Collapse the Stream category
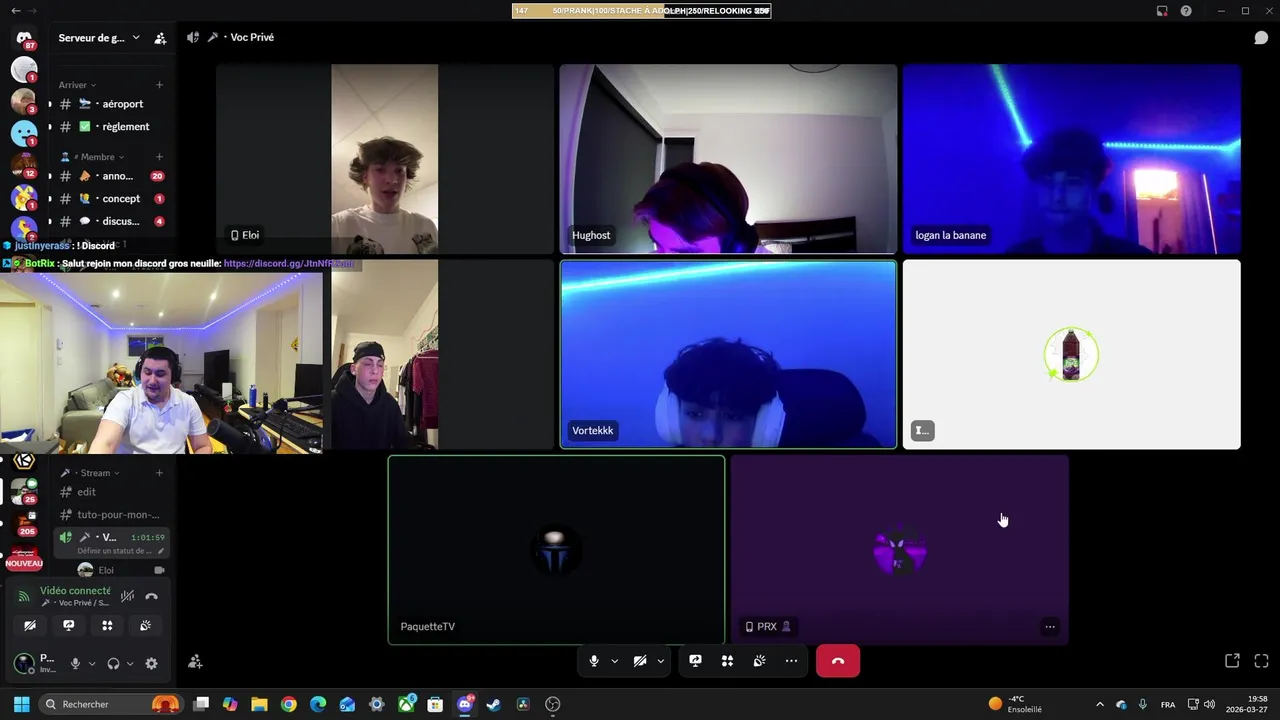The width and height of the screenshot is (1280, 720). tap(90, 473)
